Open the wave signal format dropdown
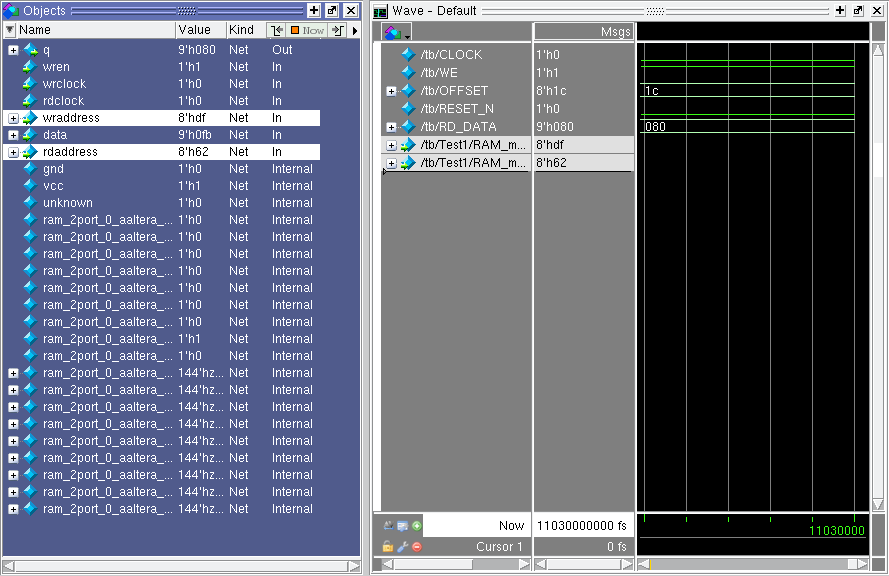Screen dimensions: 889x576 pos(397,33)
